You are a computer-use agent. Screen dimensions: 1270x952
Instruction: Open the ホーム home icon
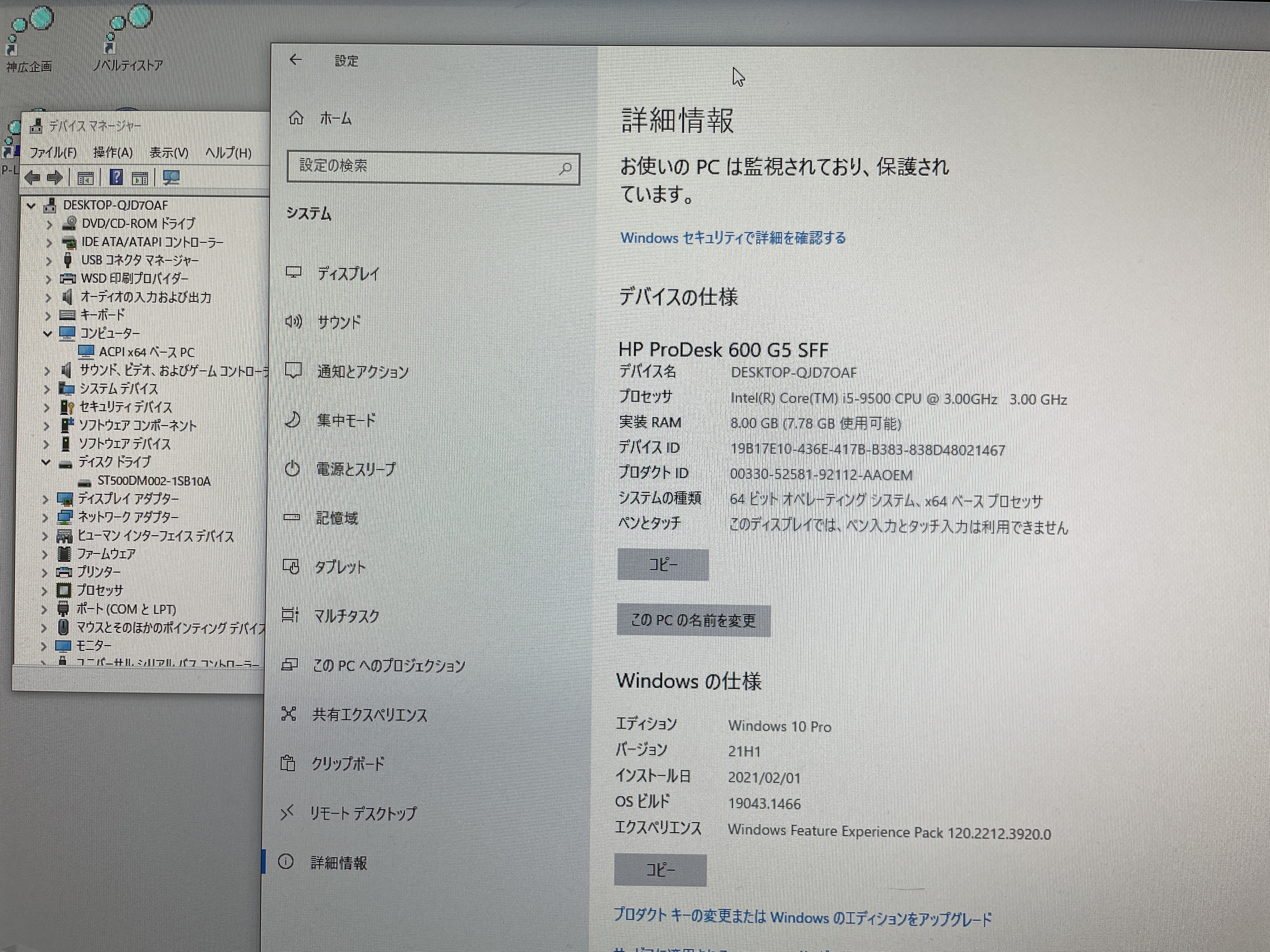(x=296, y=118)
